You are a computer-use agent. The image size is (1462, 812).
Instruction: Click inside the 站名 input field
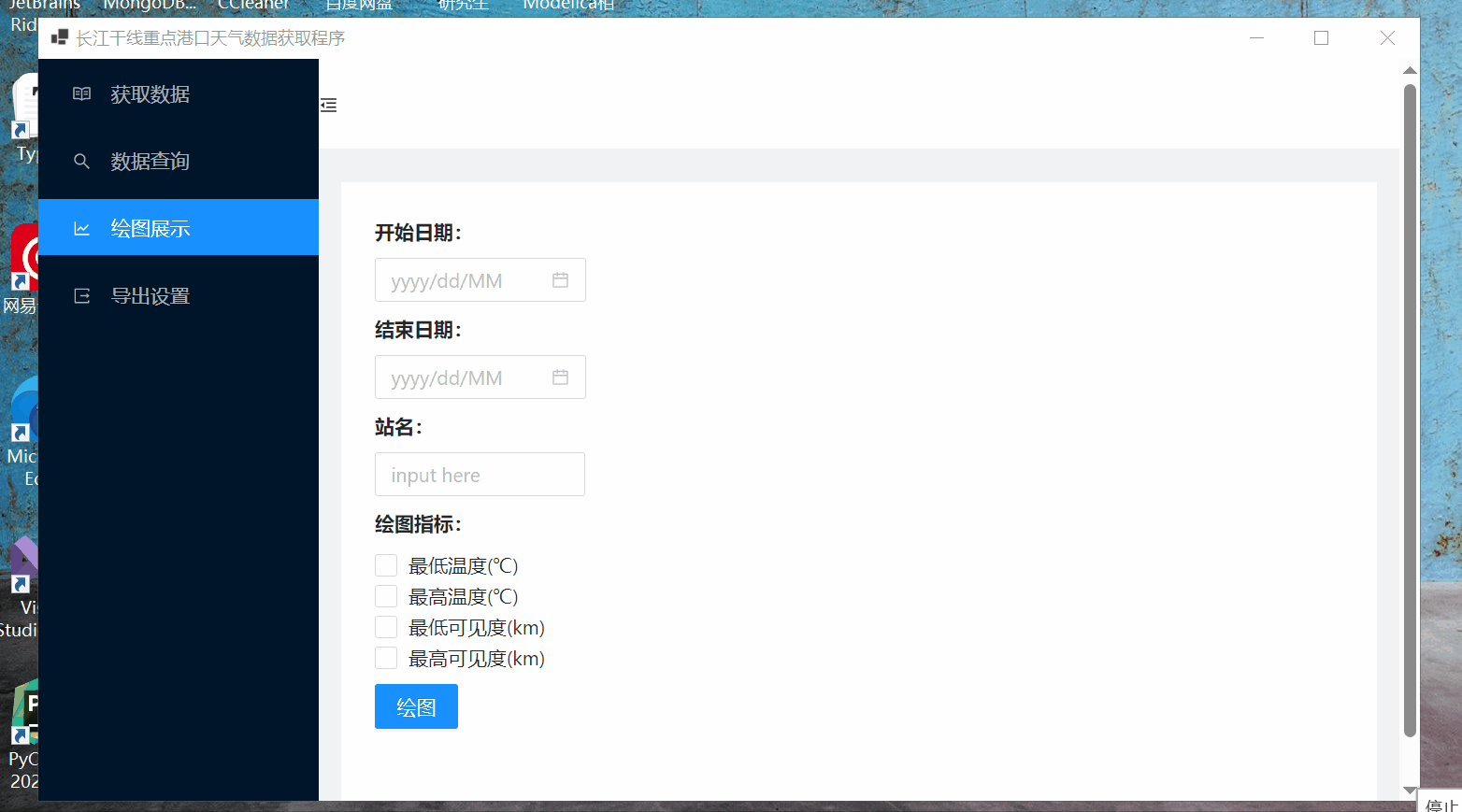479,474
